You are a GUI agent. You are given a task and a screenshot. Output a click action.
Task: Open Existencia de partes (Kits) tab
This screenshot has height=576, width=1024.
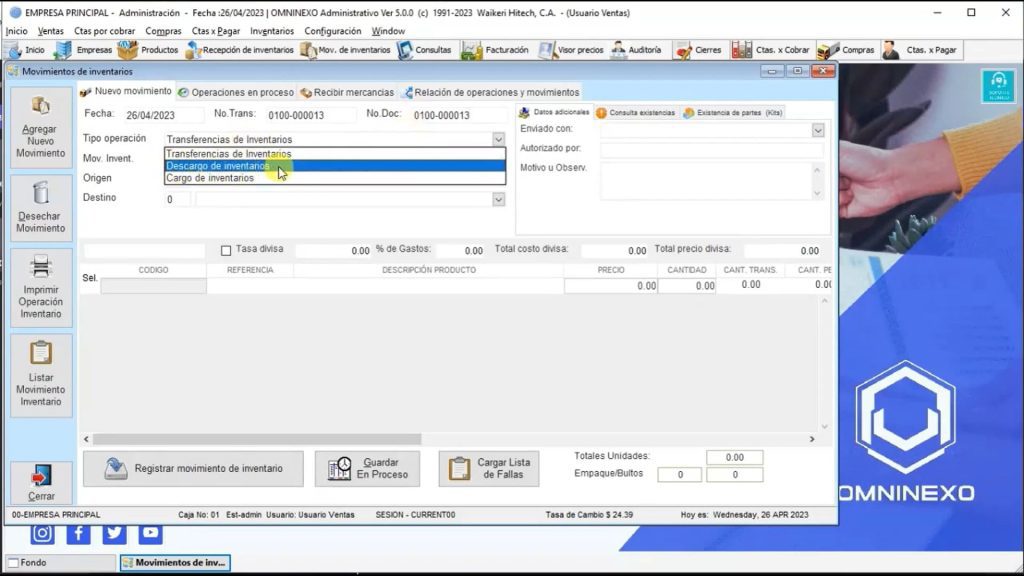pos(733,113)
